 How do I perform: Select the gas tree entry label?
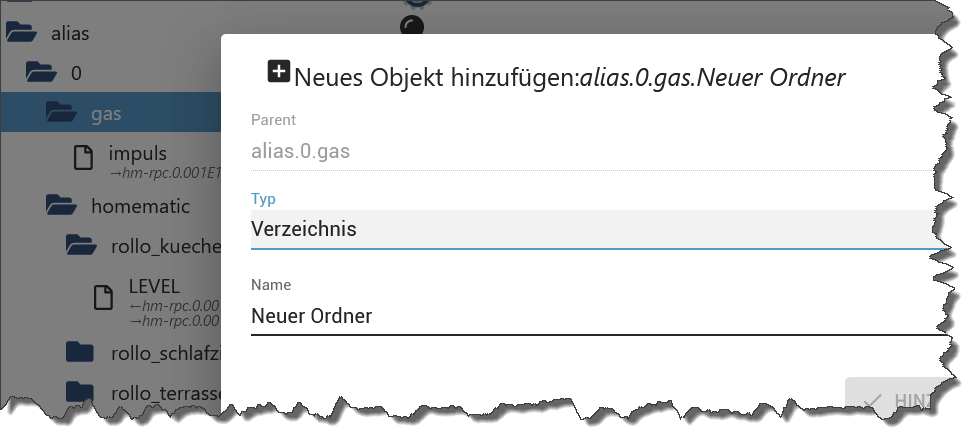(106, 114)
